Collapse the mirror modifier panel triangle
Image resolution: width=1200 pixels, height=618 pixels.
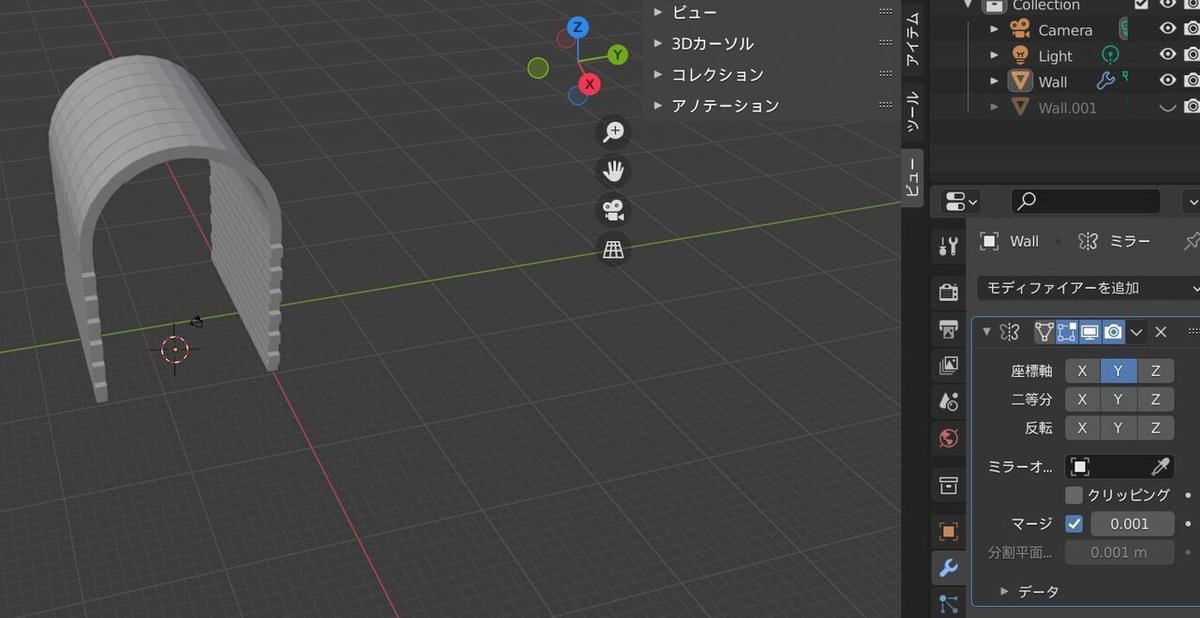(986, 332)
